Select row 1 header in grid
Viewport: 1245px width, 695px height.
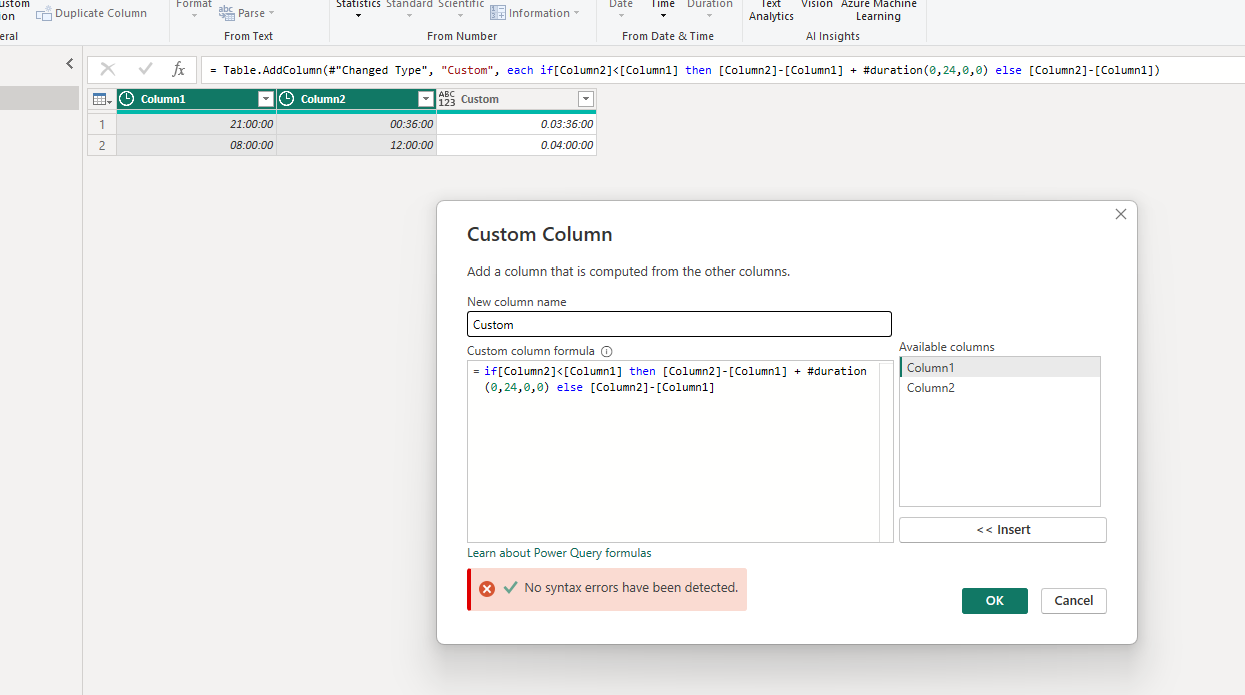(102, 125)
